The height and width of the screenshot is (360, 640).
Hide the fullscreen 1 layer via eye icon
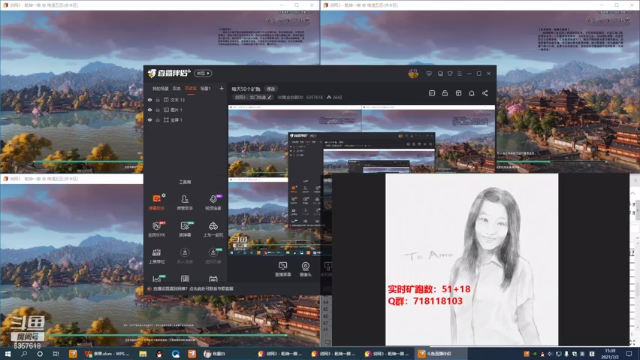[x=150, y=120]
